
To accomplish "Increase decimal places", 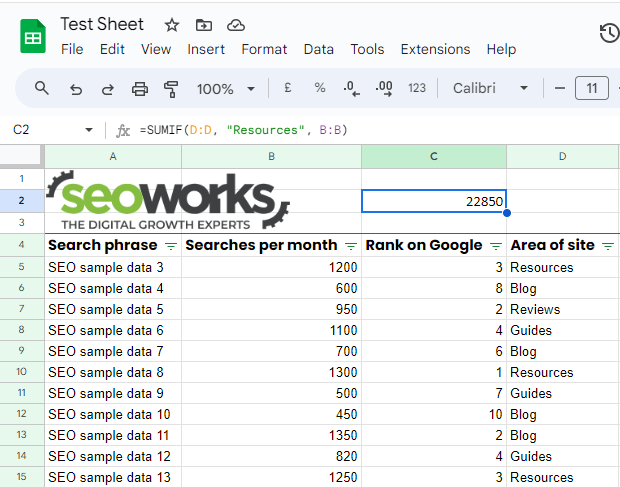I will pos(384,89).
